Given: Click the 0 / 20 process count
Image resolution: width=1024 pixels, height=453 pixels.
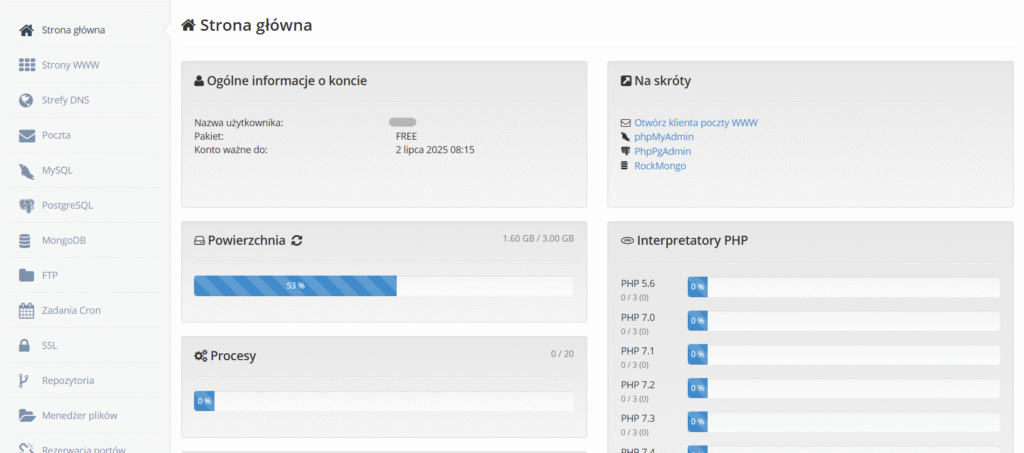Looking at the screenshot, I should (x=562, y=354).
